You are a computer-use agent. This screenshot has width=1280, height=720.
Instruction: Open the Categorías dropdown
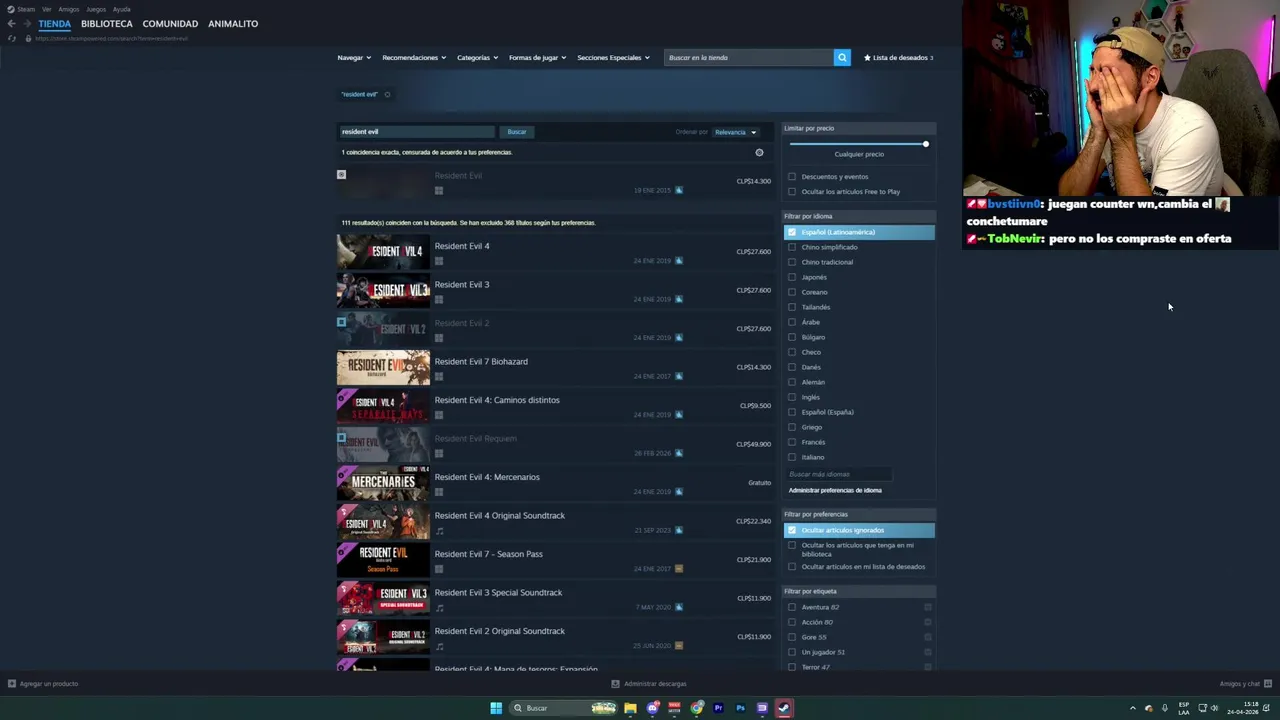tap(477, 57)
